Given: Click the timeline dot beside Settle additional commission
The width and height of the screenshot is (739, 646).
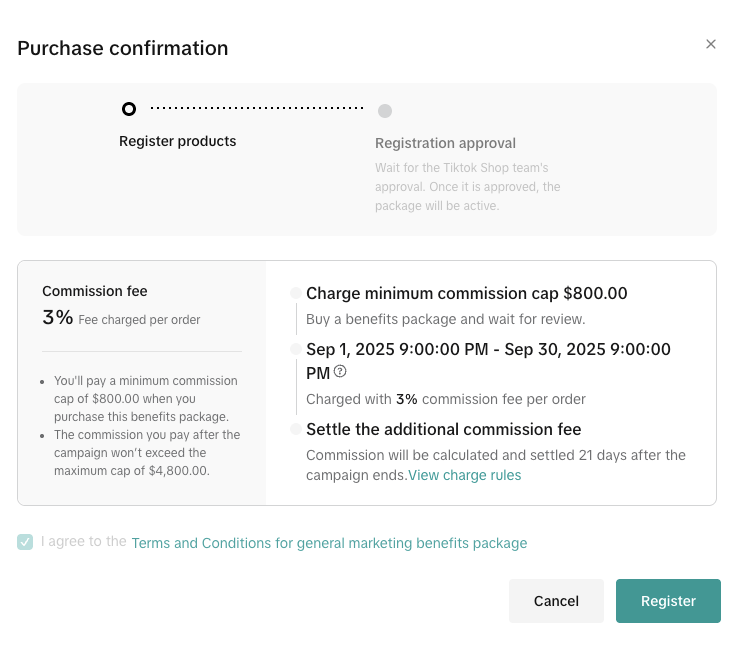Looking at the screenshot, I should coord(296,429).
